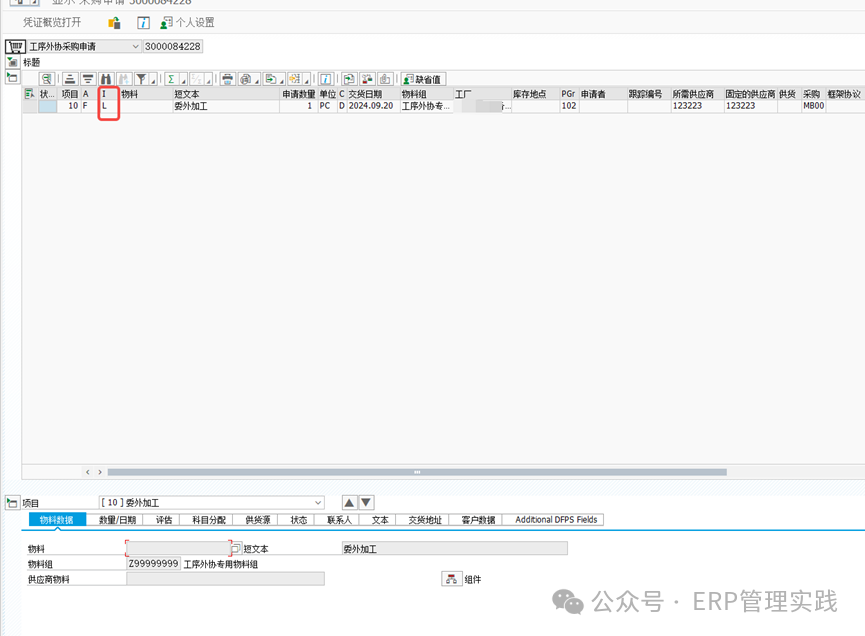Click the next item down arrow button
The image size is (865, 636).
(366, 503)
